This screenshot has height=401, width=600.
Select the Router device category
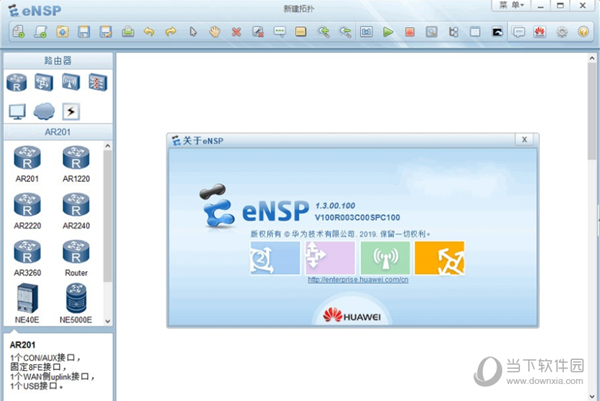tap(16, 82)
